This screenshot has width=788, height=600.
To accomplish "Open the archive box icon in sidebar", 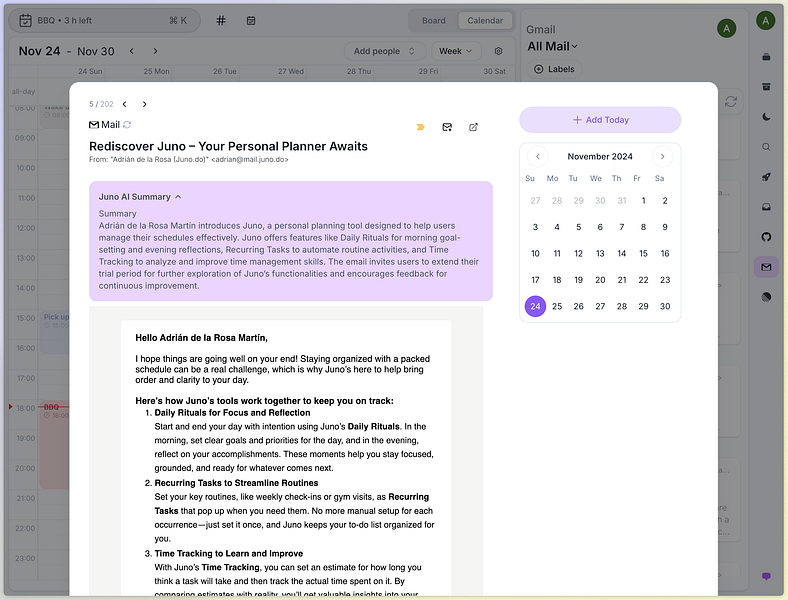I will click(766, 87).
